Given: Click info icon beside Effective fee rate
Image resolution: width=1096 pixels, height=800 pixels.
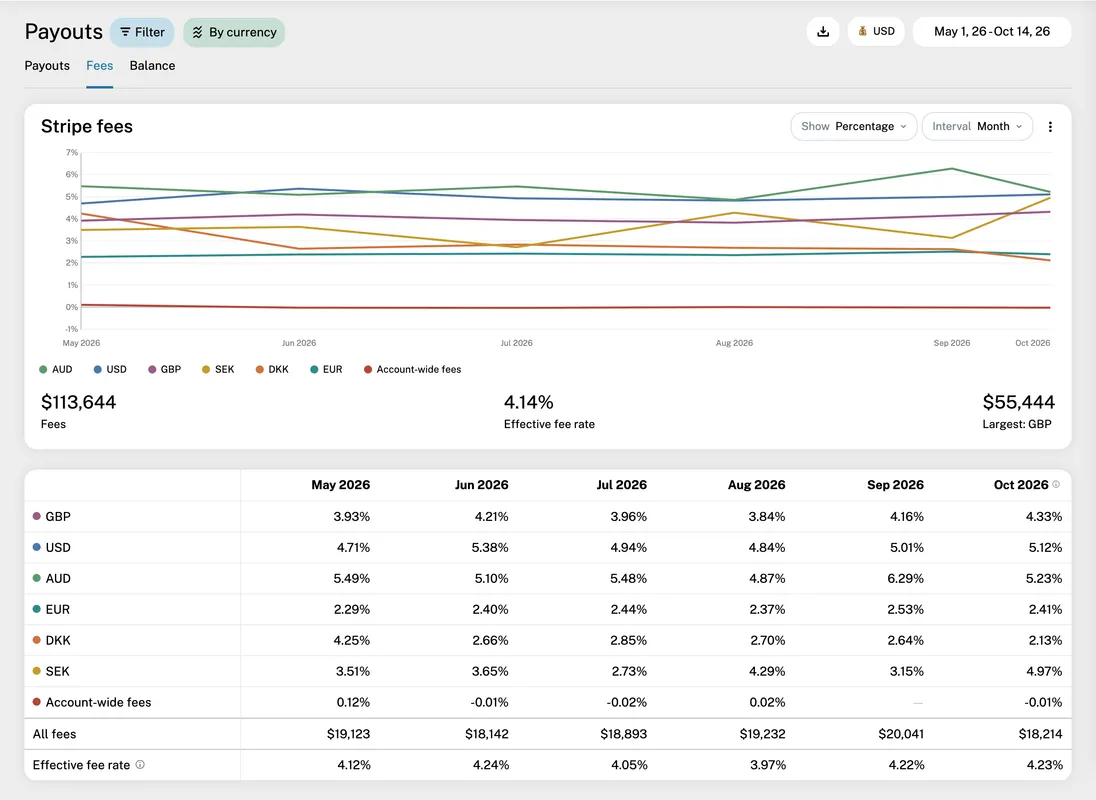Looking at the screenshot, I should 140,764.
